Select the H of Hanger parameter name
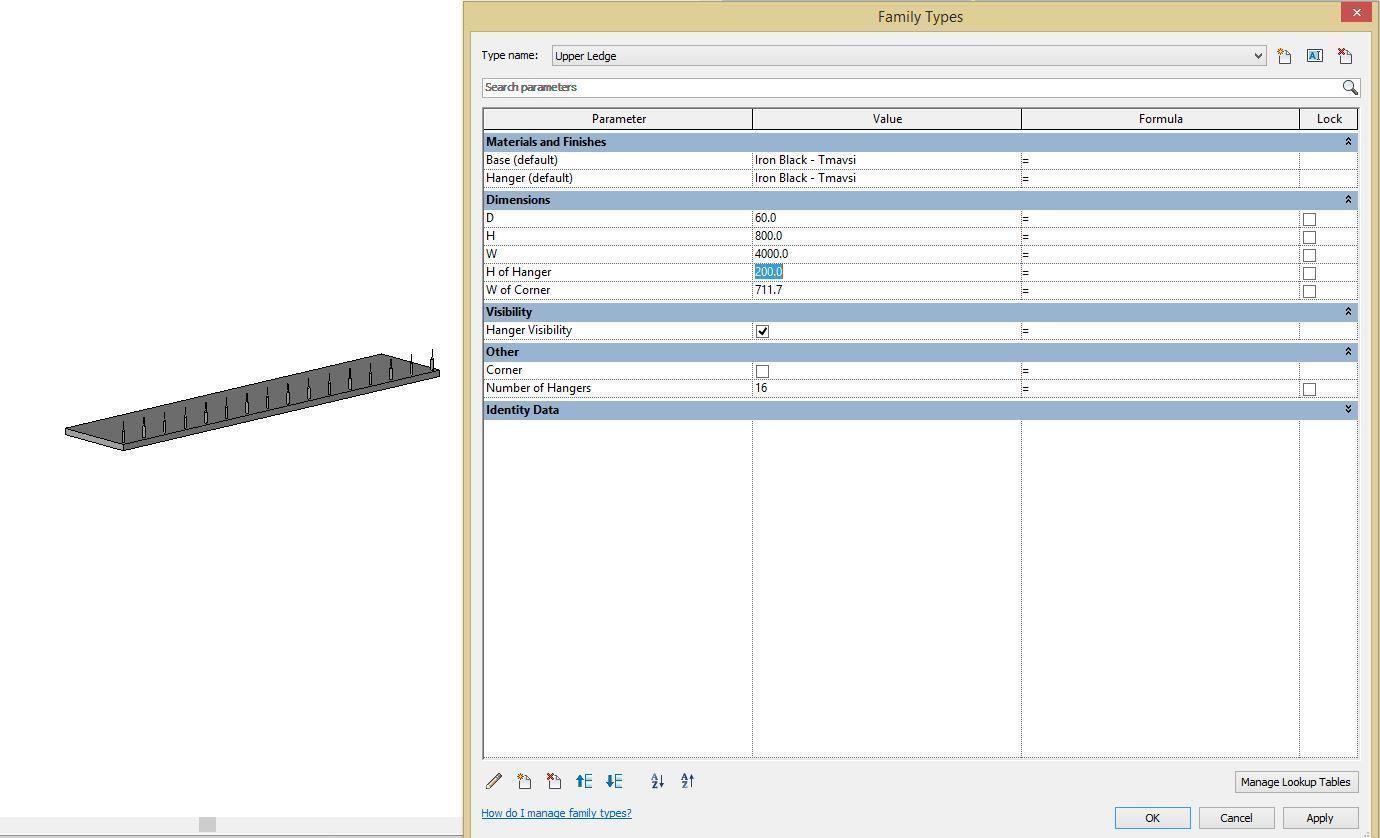The image size is (1380, 838). point(518,272)
